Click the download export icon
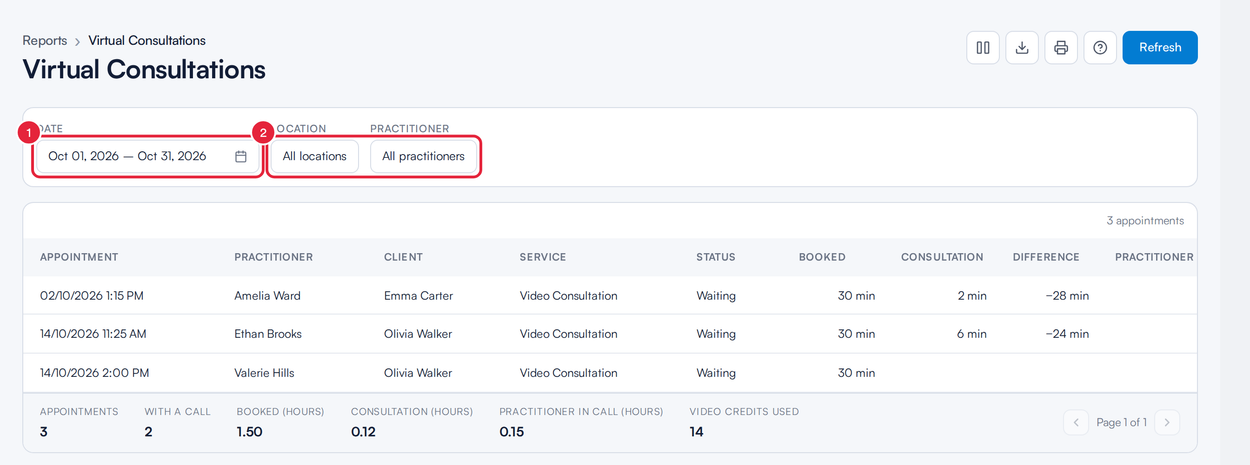Screen dimensions: 1250x465 1022,47
